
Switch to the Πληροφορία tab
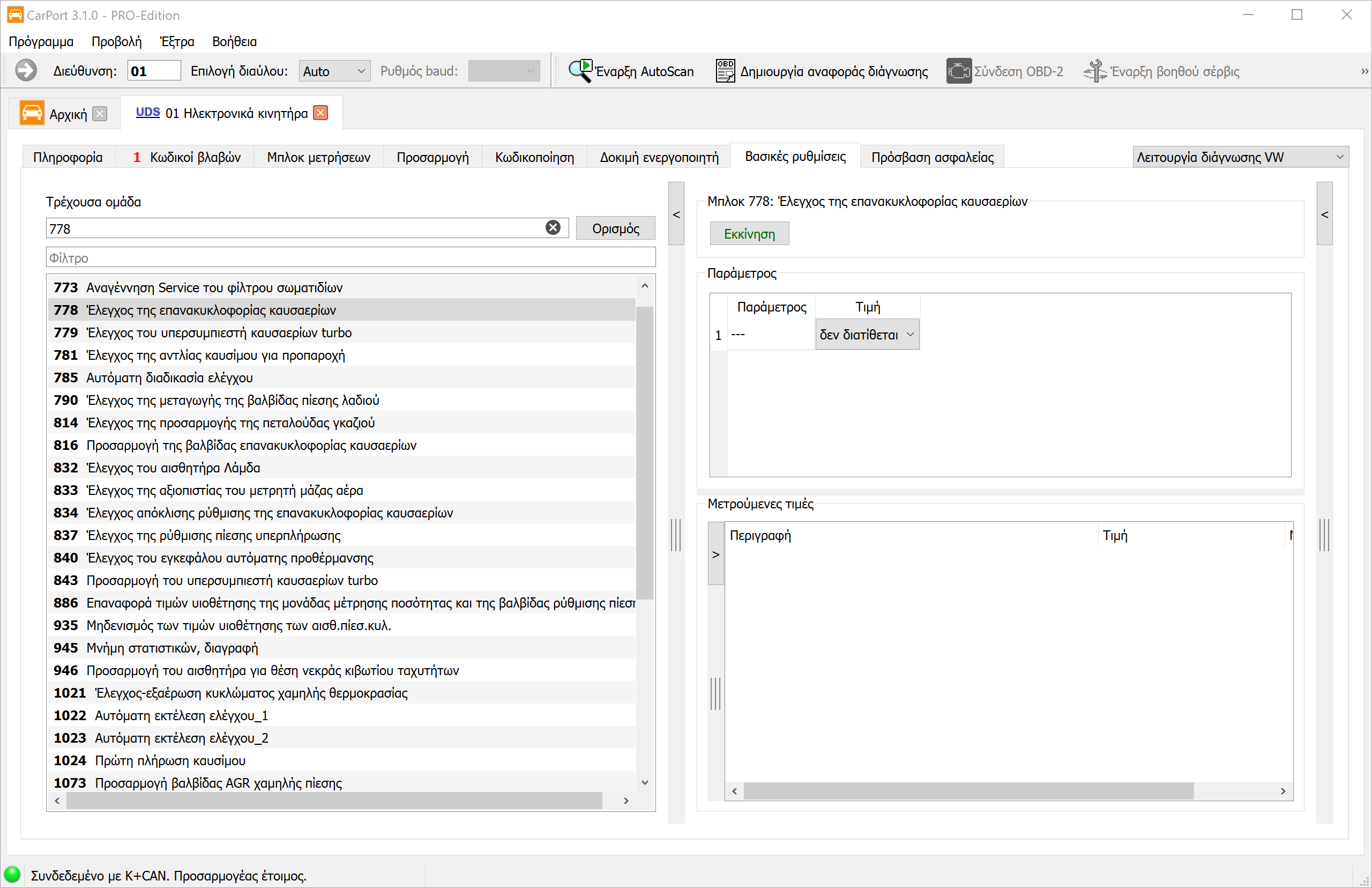(68, 158)
